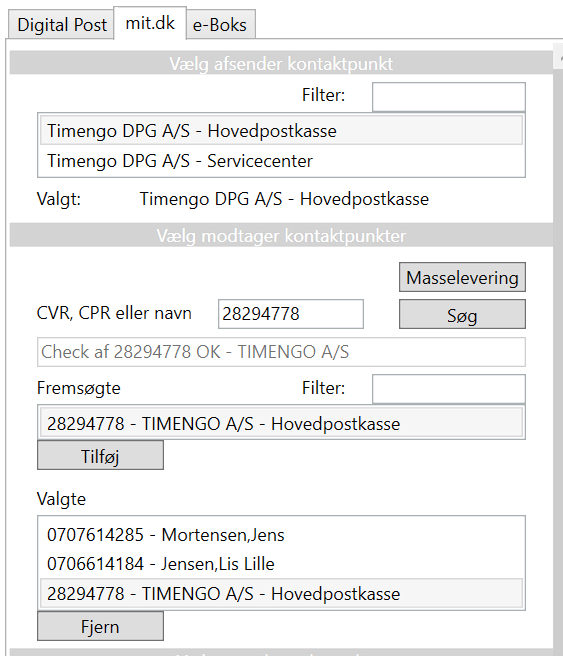563x656 pixels.
Task: Select 28294778 TIMENGO A/S in Valgte list
Action: 281,594
